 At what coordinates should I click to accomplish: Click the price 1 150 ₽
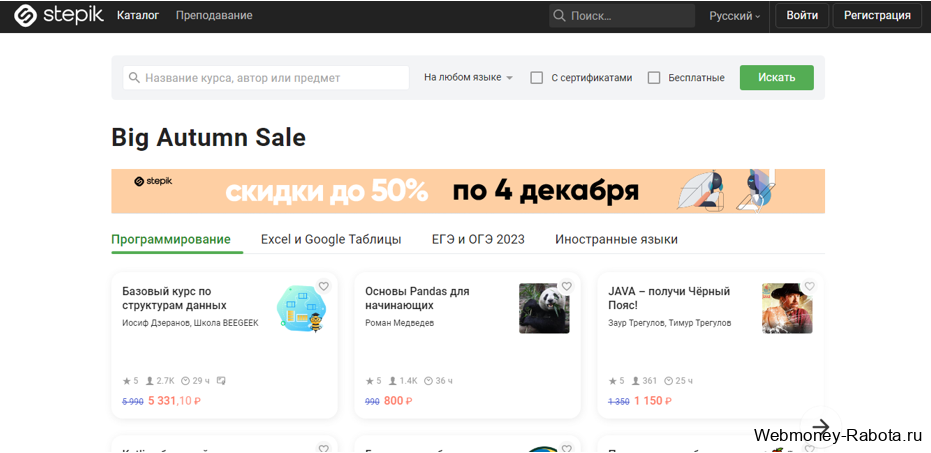655,401
